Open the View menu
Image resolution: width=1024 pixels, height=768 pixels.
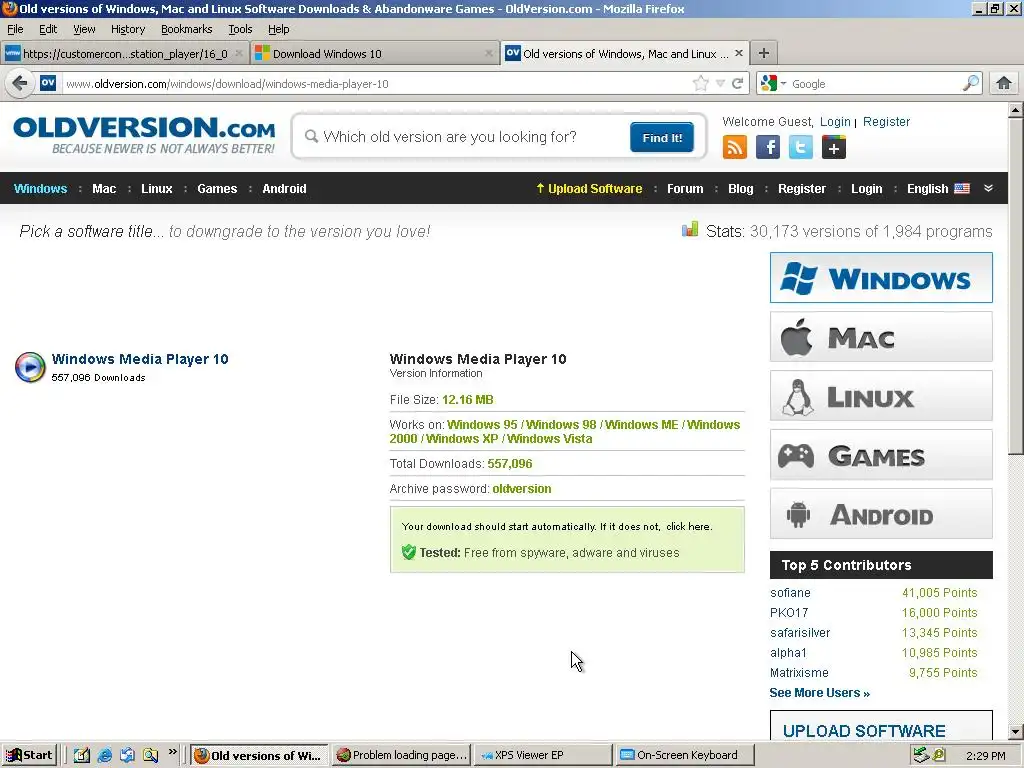(84, 29)
